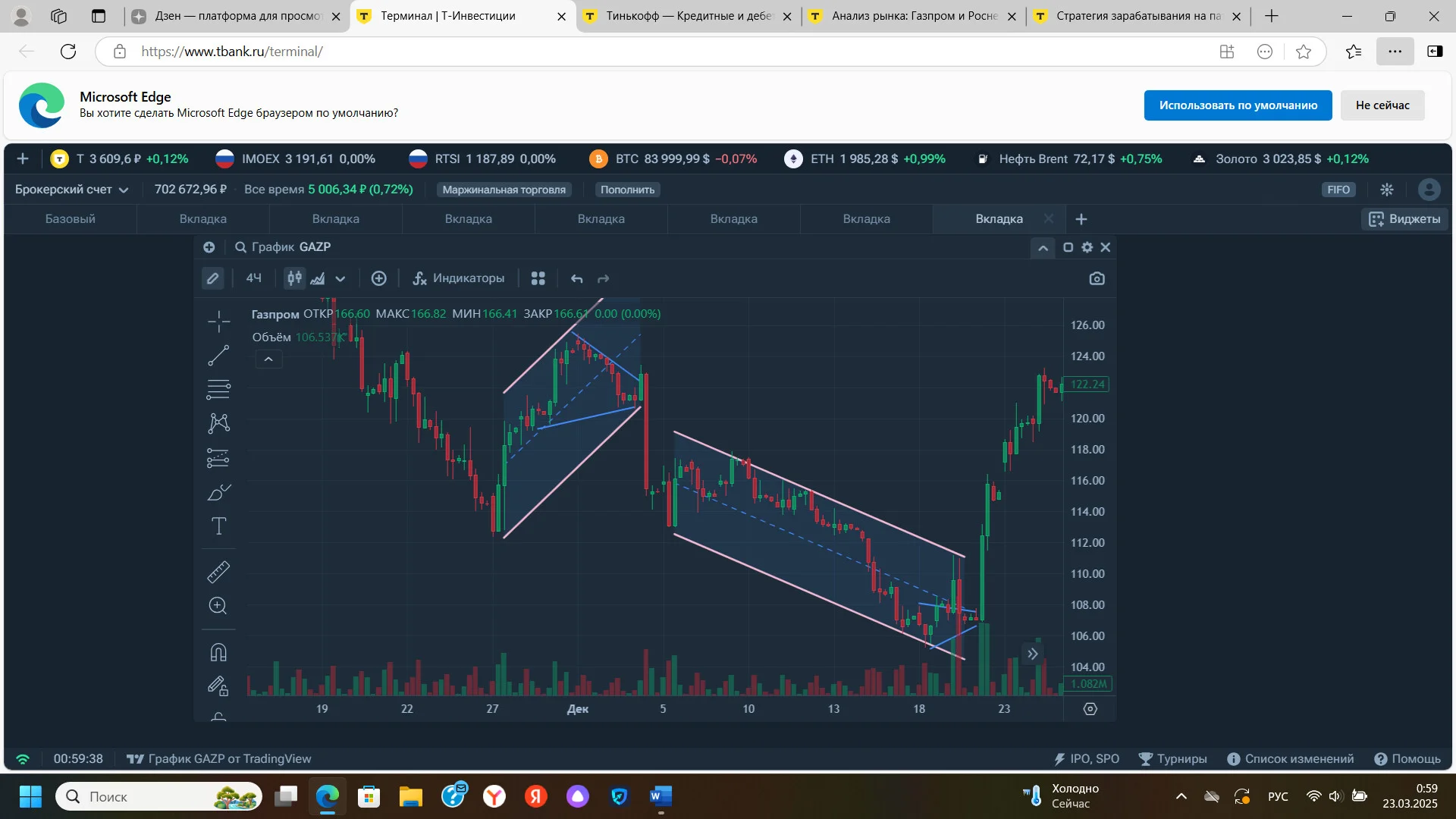This screenshot has height=819, width=1456.
Task: Expand the Брокерский счет account dropdown
Action: (71, 190)
